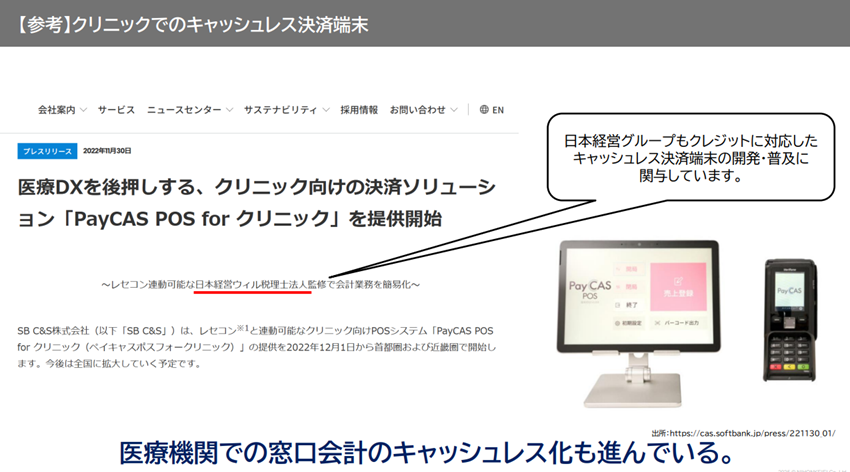This screenshot has height=472, width=850.
Task: Switch language to EN
Action: 498,110
